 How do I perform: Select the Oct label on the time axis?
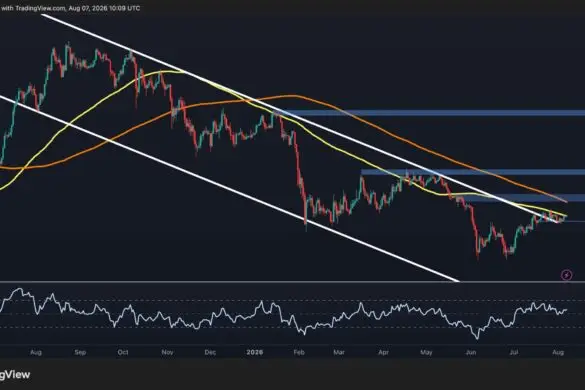[123, 352]
